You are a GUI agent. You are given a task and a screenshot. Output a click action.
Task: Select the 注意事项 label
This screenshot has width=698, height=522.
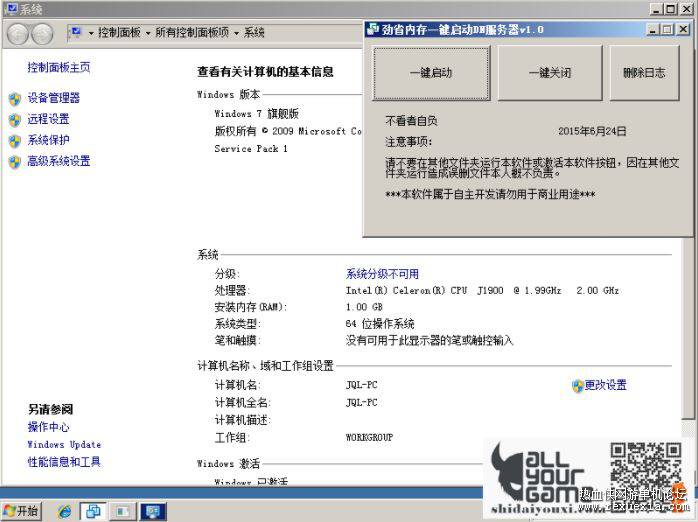coord(408,142)
